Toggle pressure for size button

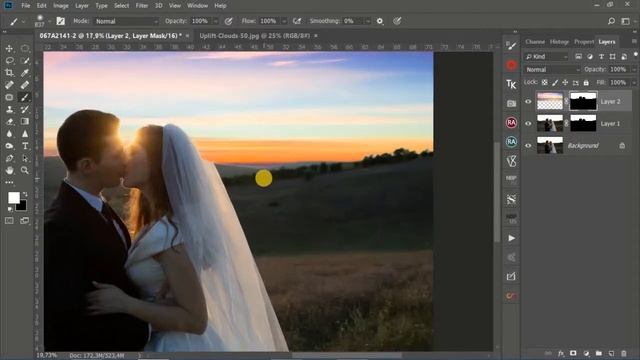click(x=397, y=21)
